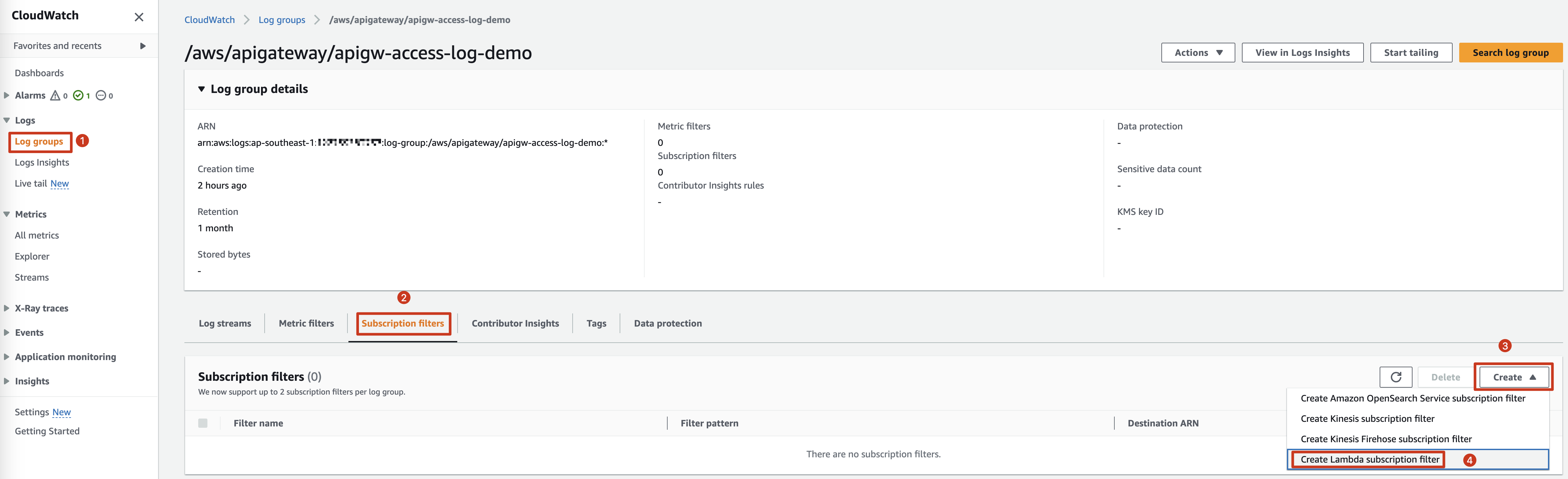Image resolution: width=1568 pixels, height=479 pixels.
Task: Expand Favorites and recents arrow
Action: click(143, 46)
